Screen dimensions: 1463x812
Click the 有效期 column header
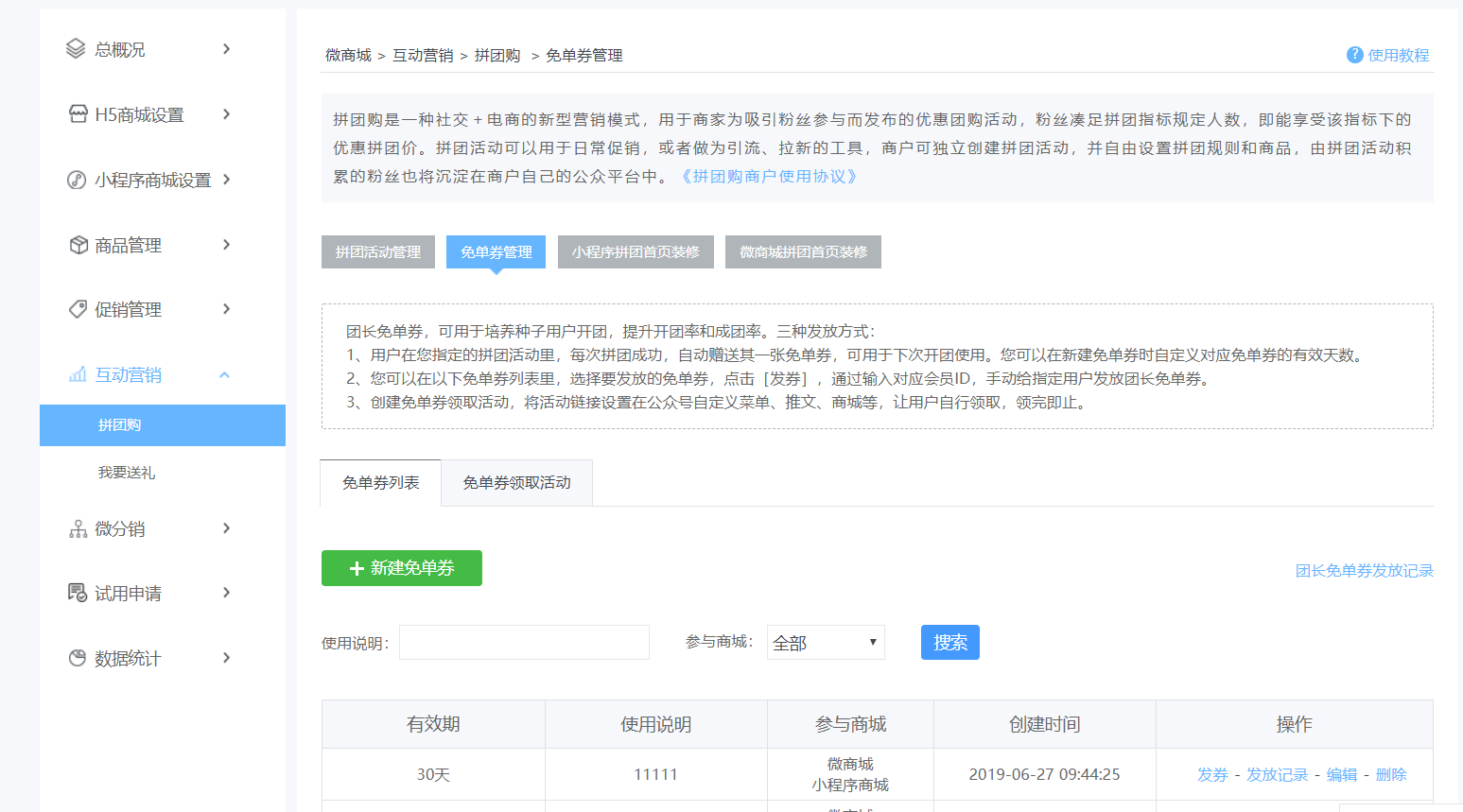click(433, 724)
